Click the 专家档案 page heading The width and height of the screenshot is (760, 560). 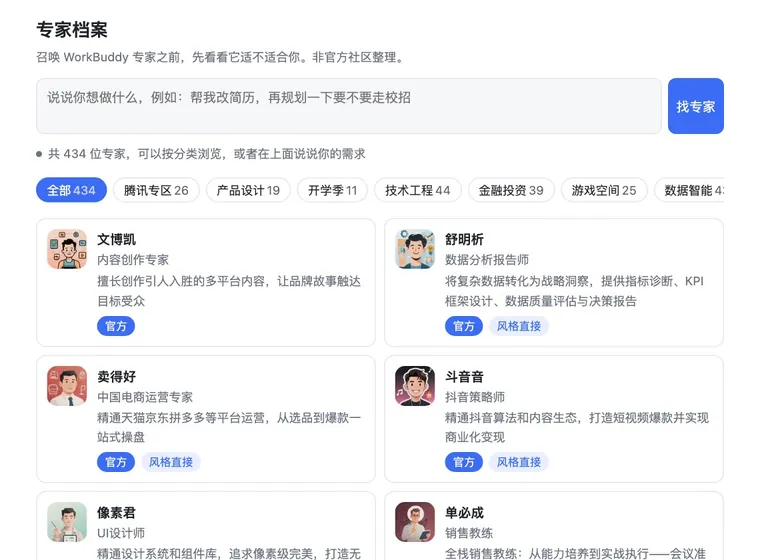(72, 30)
